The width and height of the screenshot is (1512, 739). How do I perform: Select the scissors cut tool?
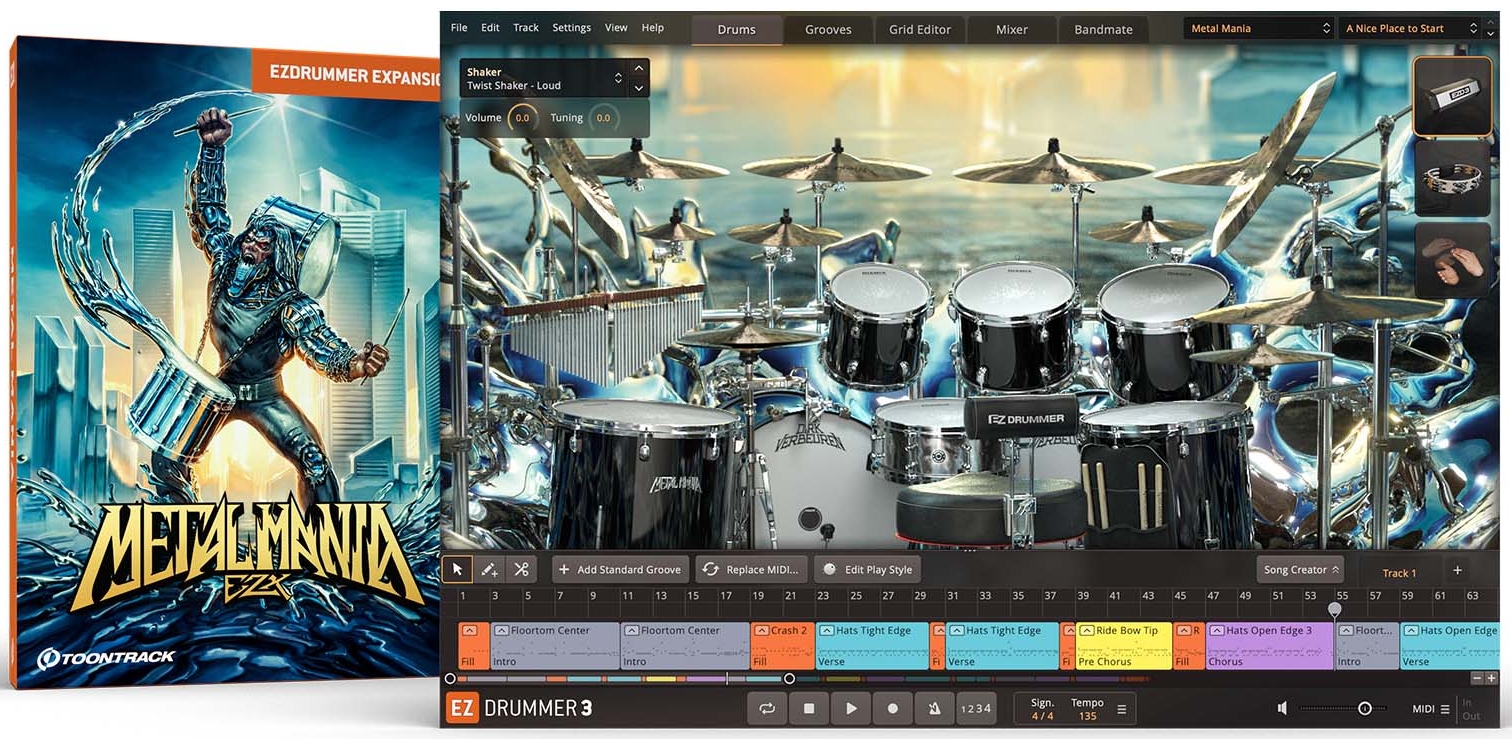coord(521,569)
